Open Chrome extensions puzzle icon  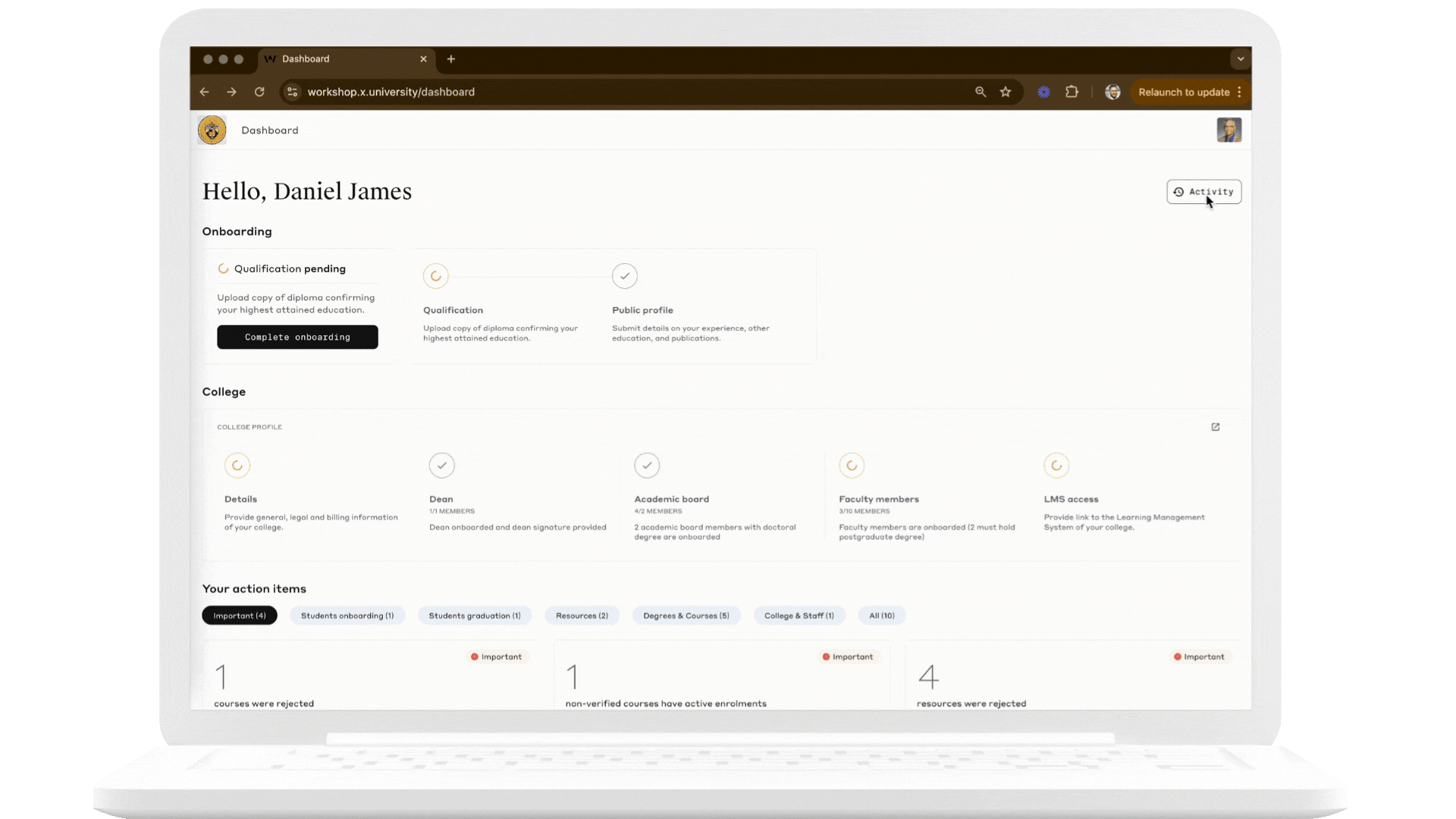click(1072, 92)
